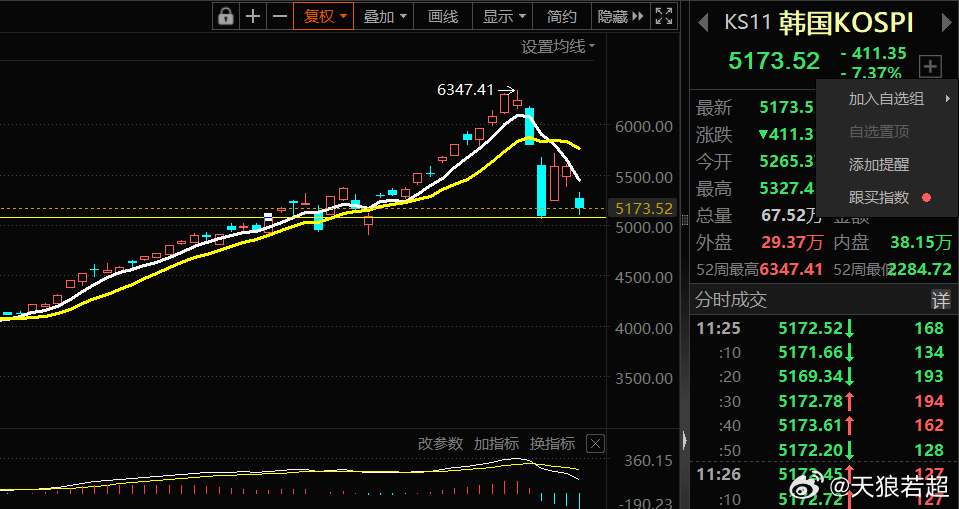The width and height of the screenshot is (959, 509).
Task: Open 设置均线 dropdown
Action: tap(558, 46)
